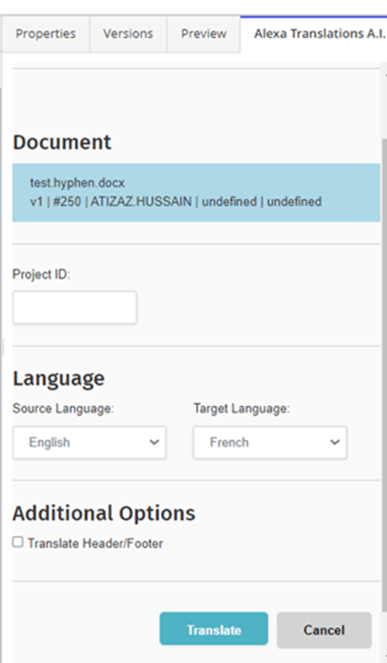Click the Project ID label
Image resolution: width=387 pixels, height=663 pixels.
41,274
